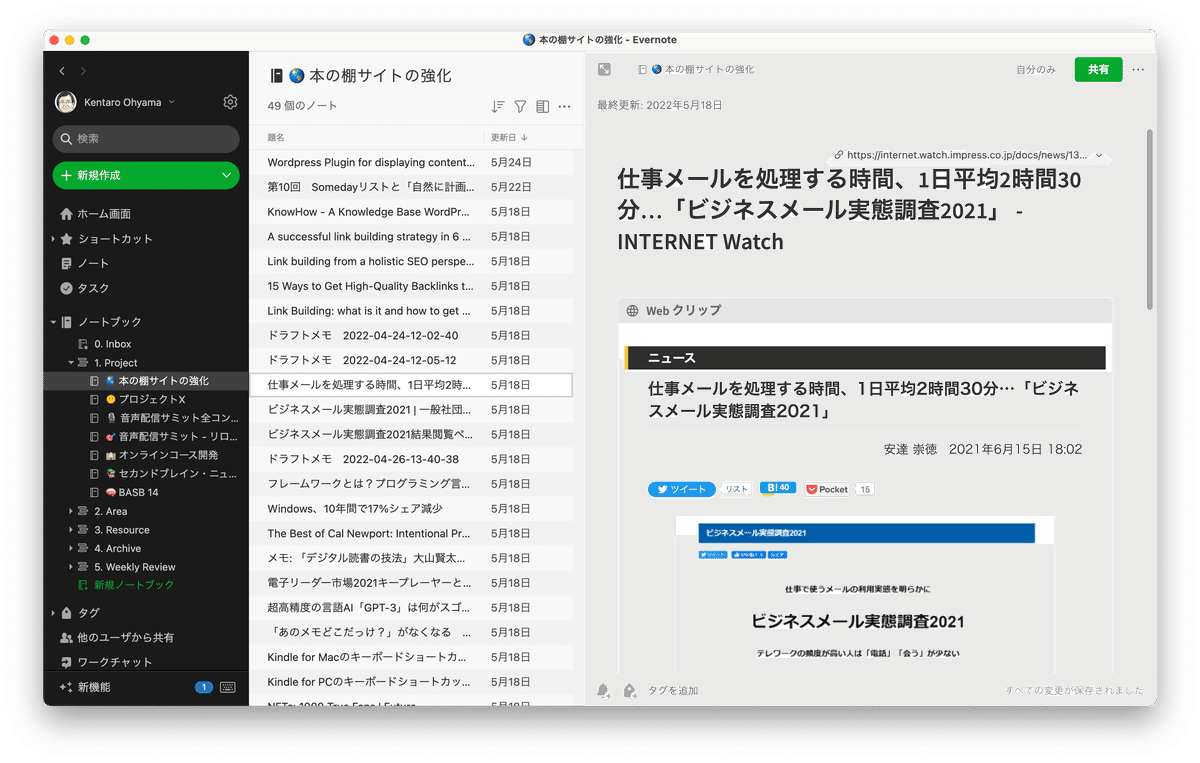The width and height of the screenshot is (1200, 763).
Task: Click the 本の棚サイトの強化 notebook breadcrumb
Action: 696,70
